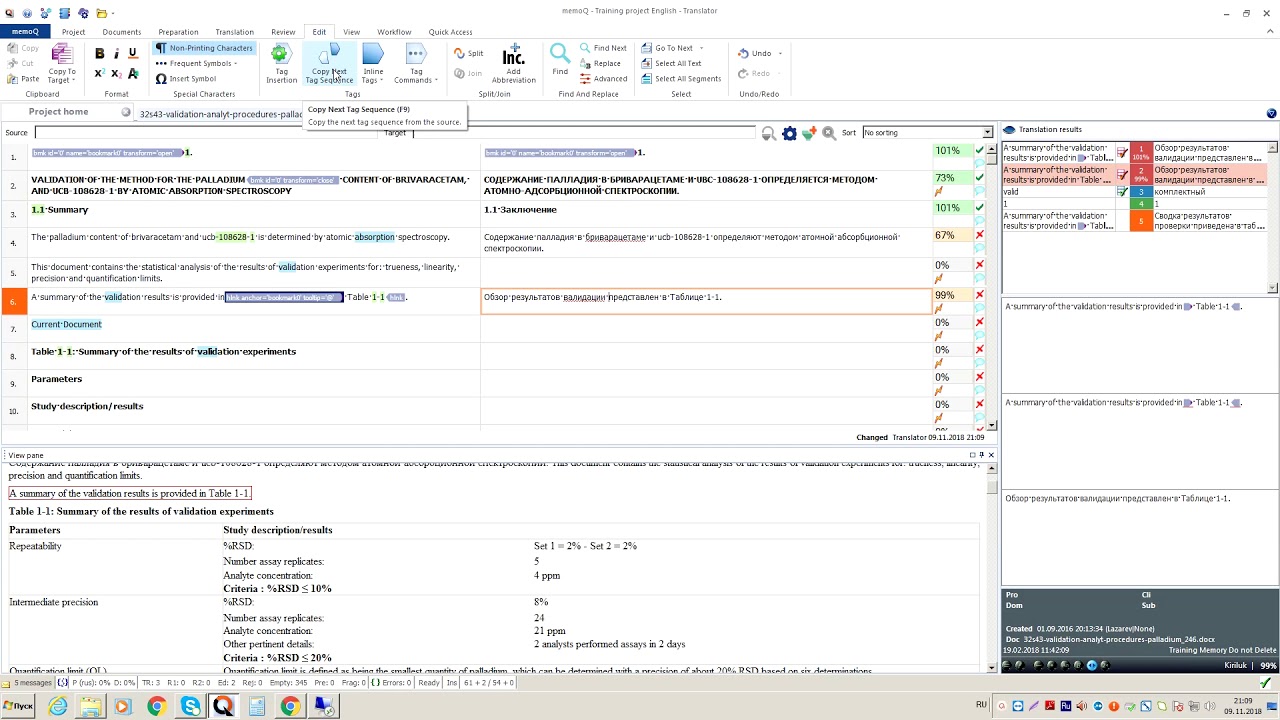Click the Replace icon
Screen dimensions: 1280x720
[x=585, y=63]
